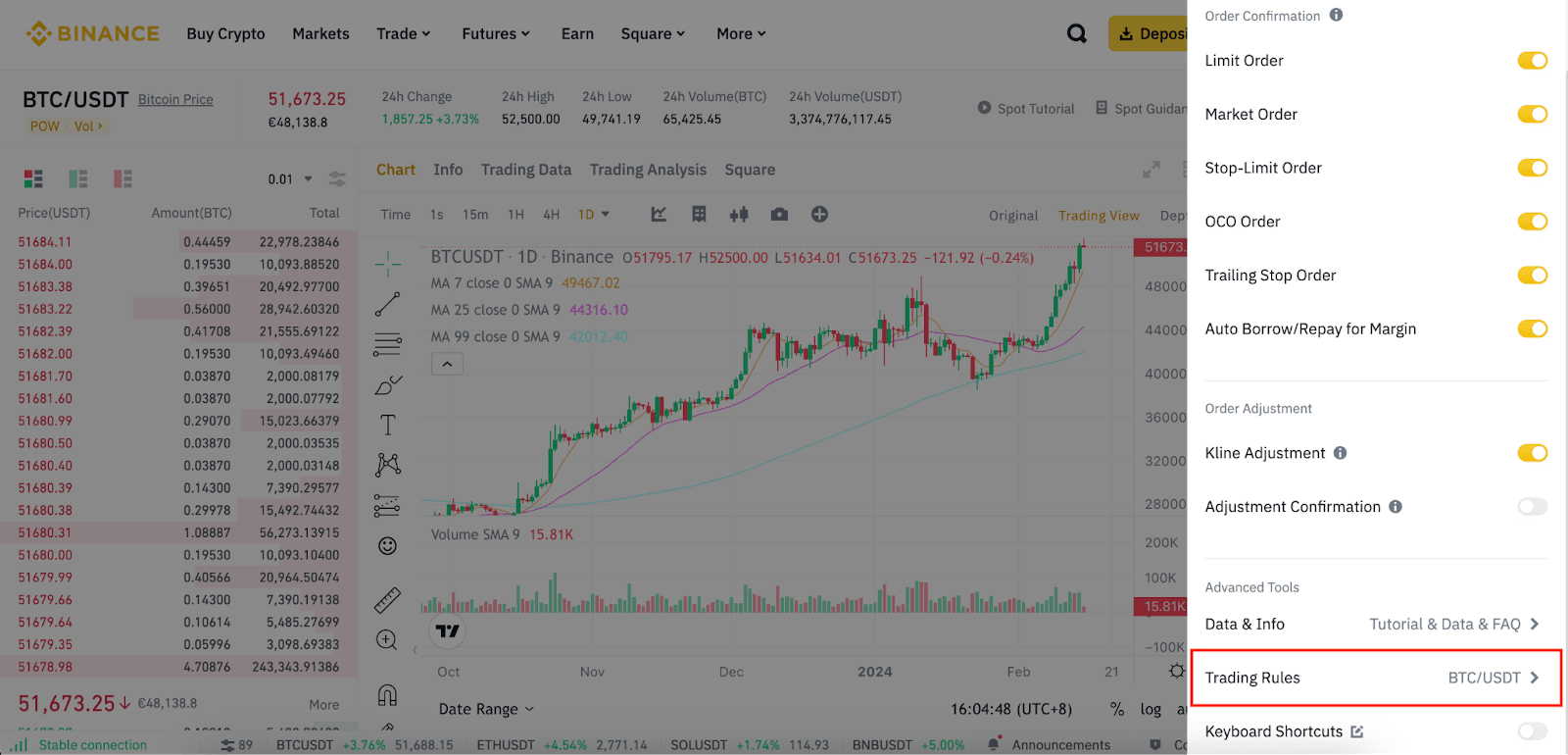Turn off Limit Order confirmation
The image size is (1568, 755).
coord(1532,61)
